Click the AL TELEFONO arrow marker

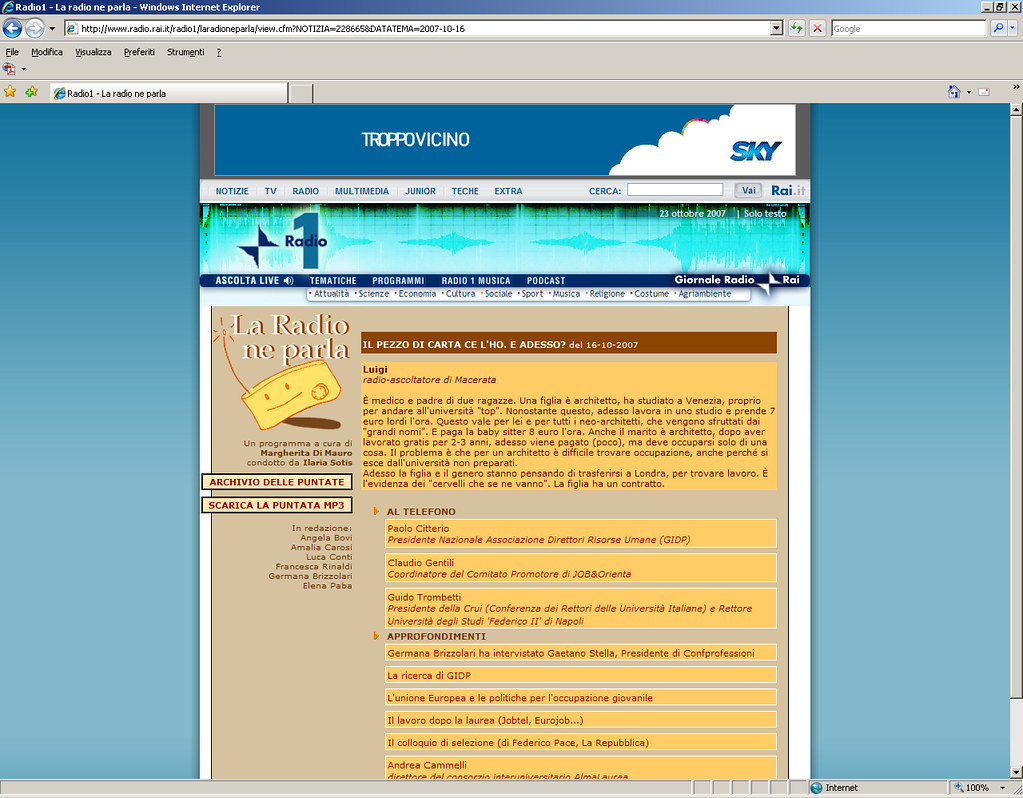pos(376,512)
